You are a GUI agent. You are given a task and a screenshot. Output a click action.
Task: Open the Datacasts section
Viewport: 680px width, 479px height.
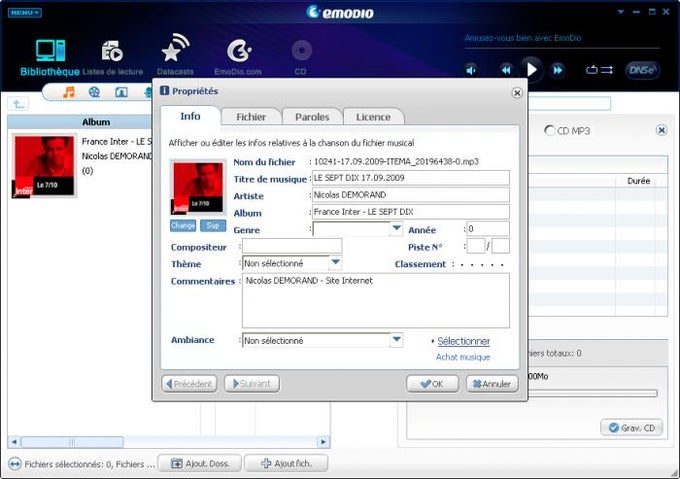[175, 55]
